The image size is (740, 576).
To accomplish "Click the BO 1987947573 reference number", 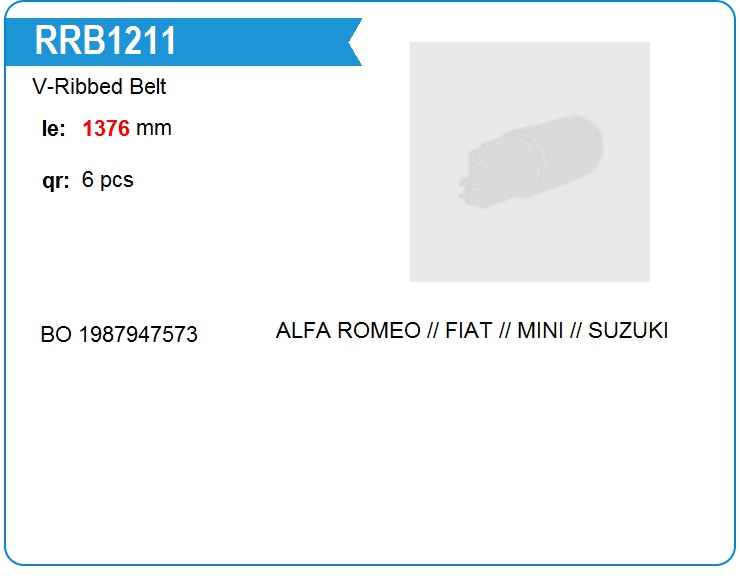I will 119,335.
